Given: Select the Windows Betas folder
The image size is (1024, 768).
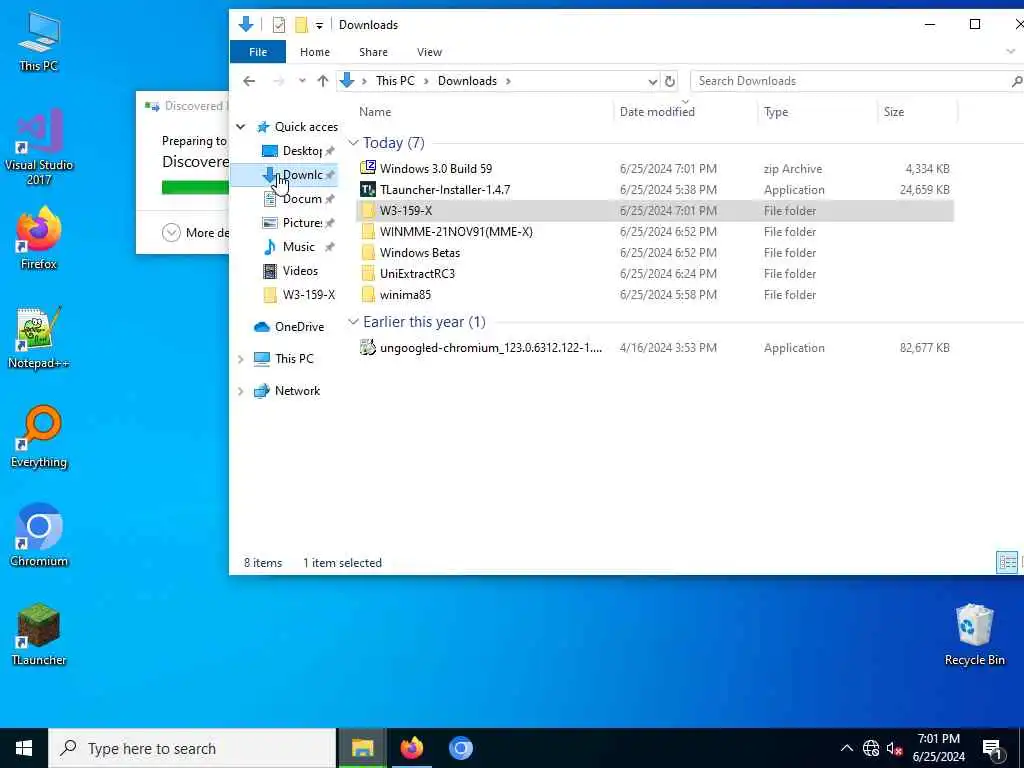Looking at the screenshot, I should point(419,252).
